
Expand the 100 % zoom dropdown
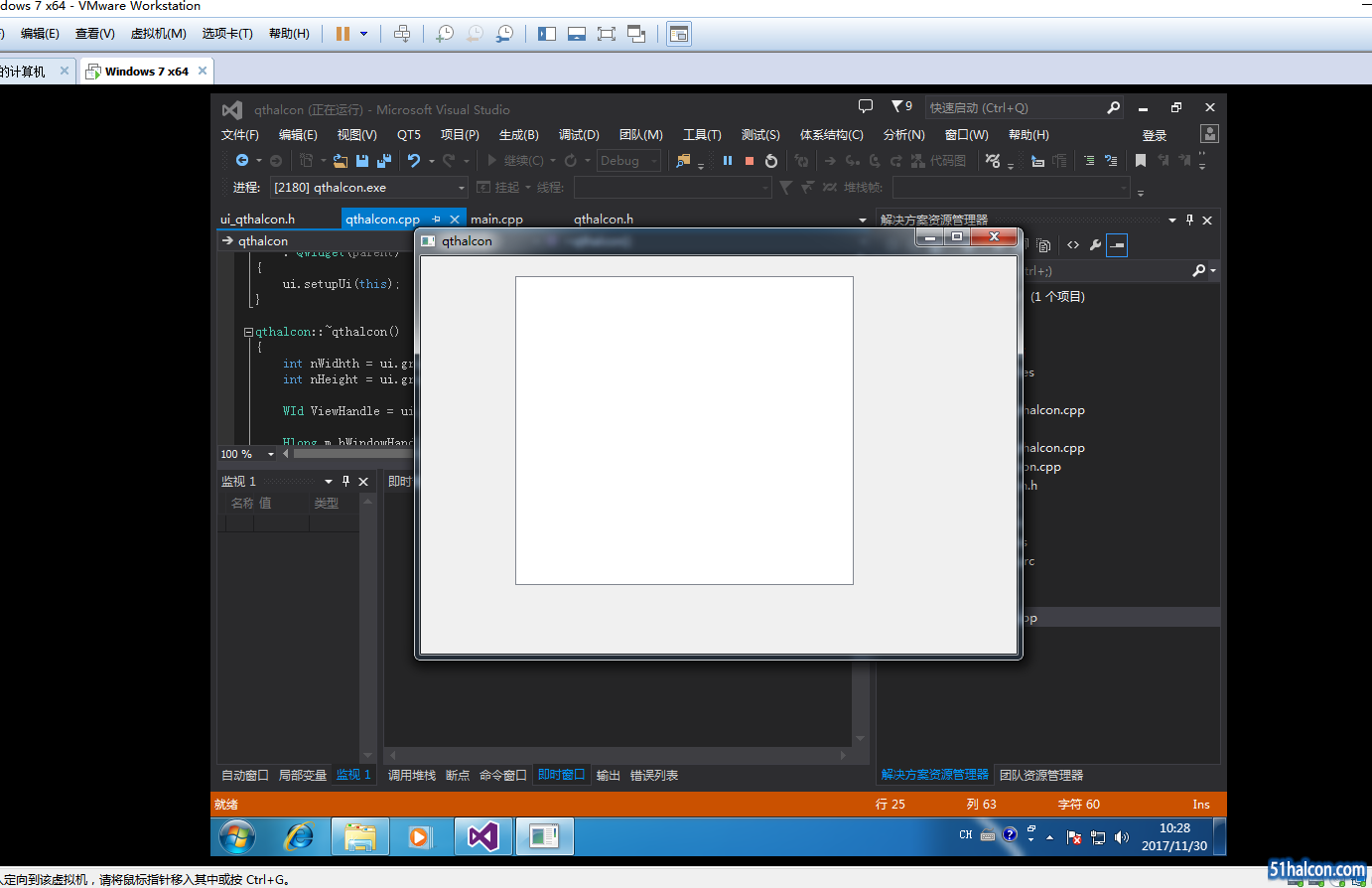point(271,454)
